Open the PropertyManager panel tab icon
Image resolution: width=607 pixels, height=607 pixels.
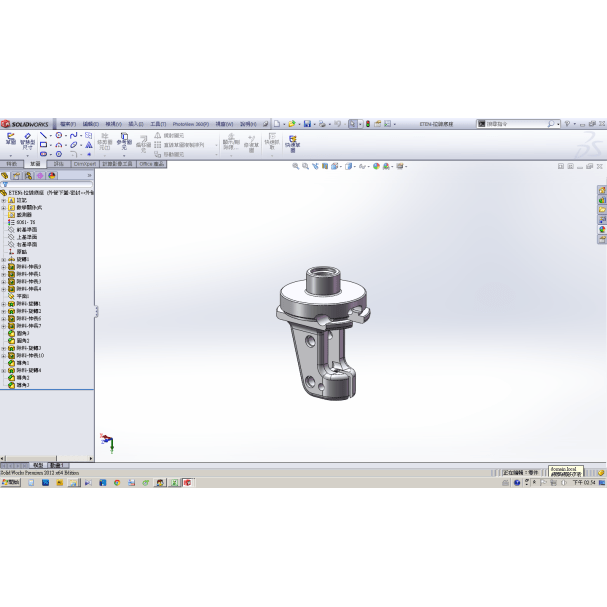16,175
